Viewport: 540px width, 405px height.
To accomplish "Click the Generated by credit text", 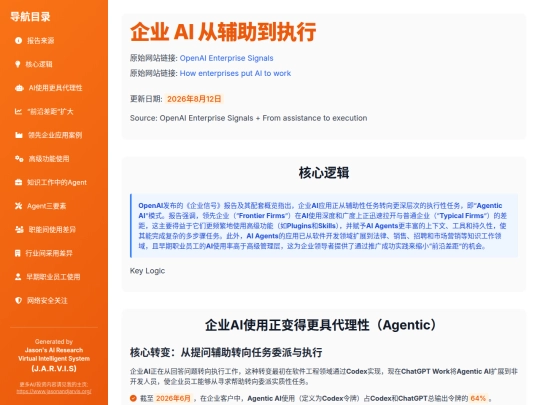I will [x=54, y=342].
